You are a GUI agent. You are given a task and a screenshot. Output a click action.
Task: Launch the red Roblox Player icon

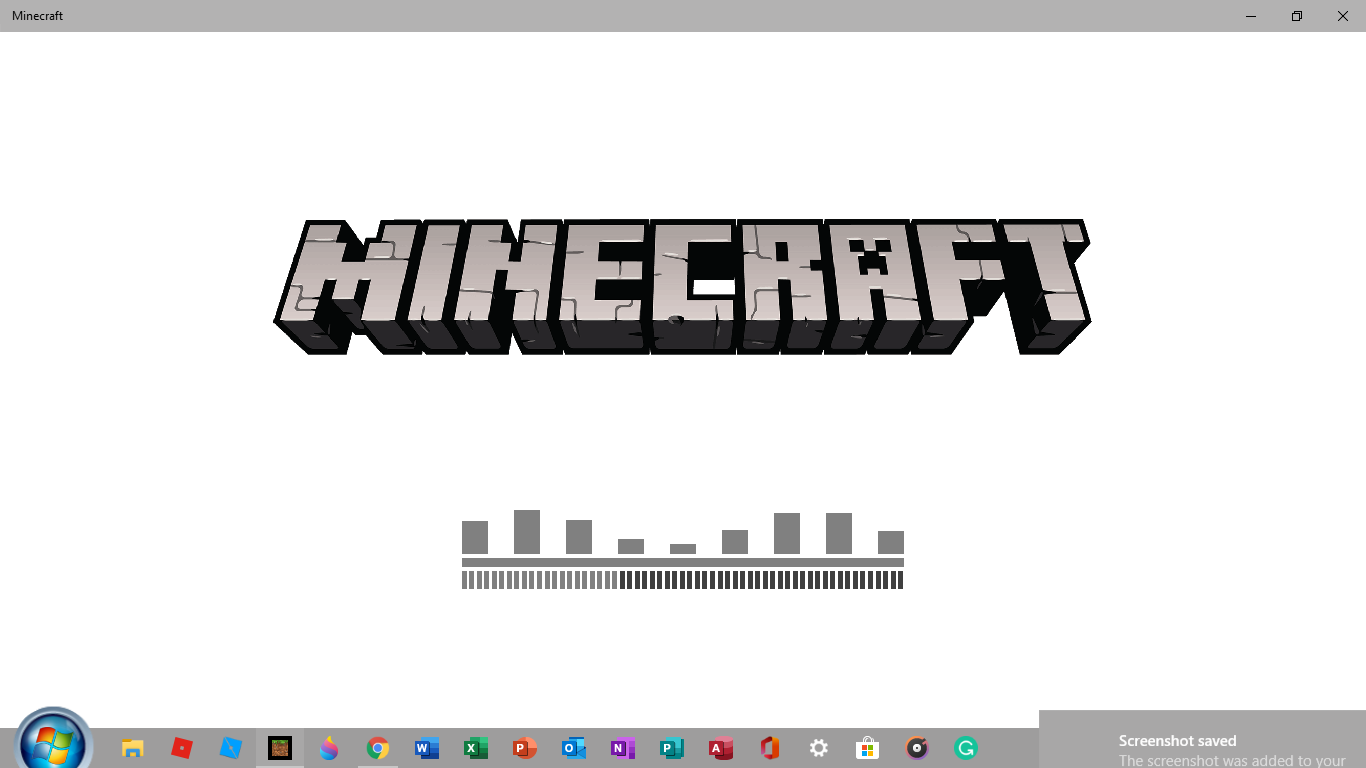[x=181, y=748]
